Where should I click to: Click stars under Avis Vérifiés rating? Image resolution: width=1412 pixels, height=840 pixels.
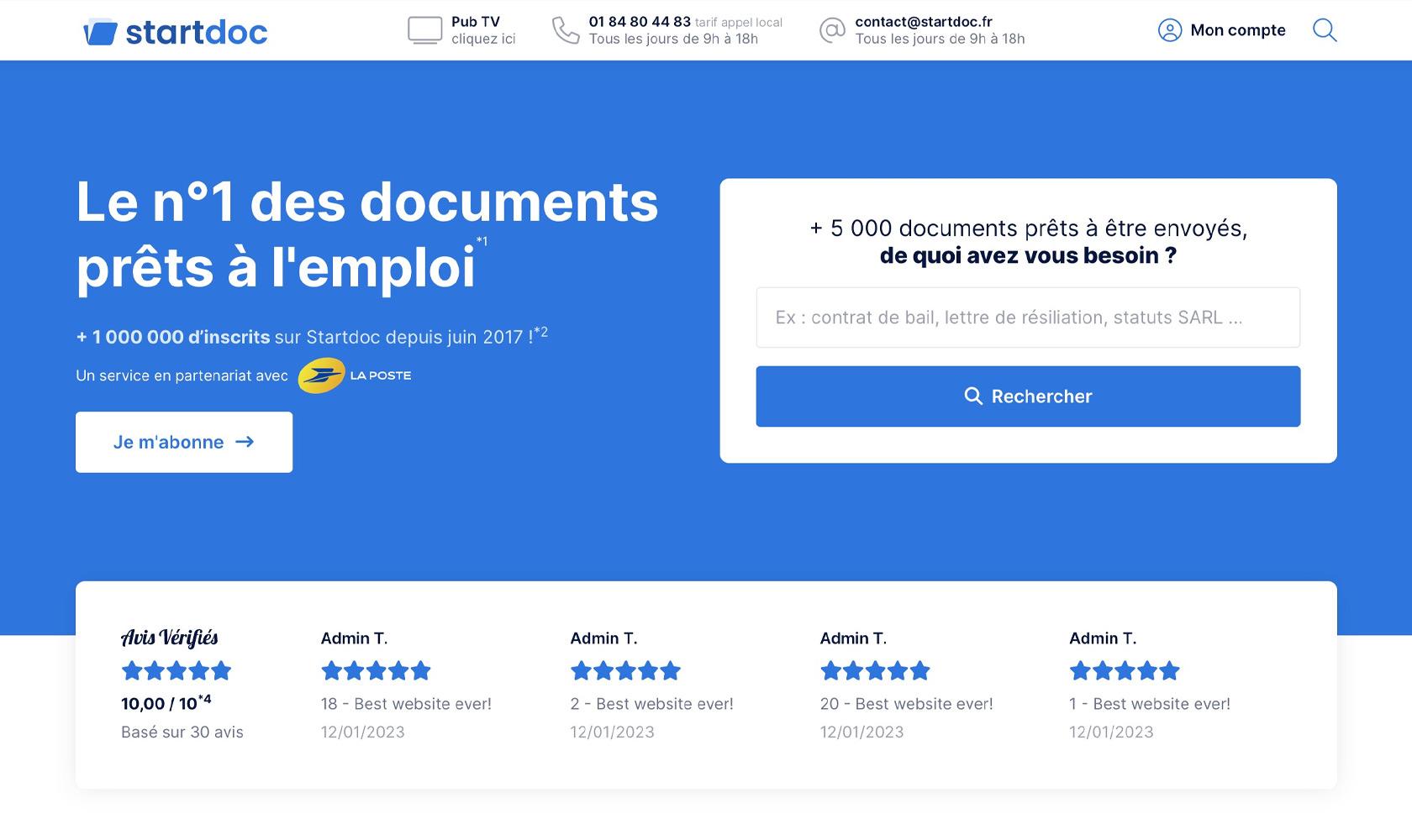click(176, 670)
